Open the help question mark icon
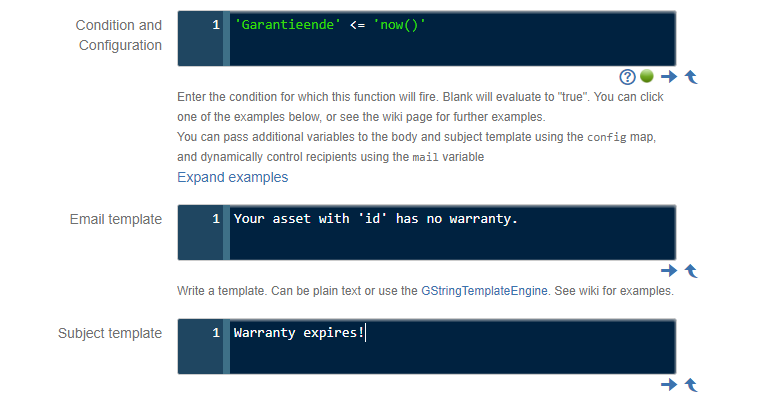The image size is (777, 397). point(627,77)
